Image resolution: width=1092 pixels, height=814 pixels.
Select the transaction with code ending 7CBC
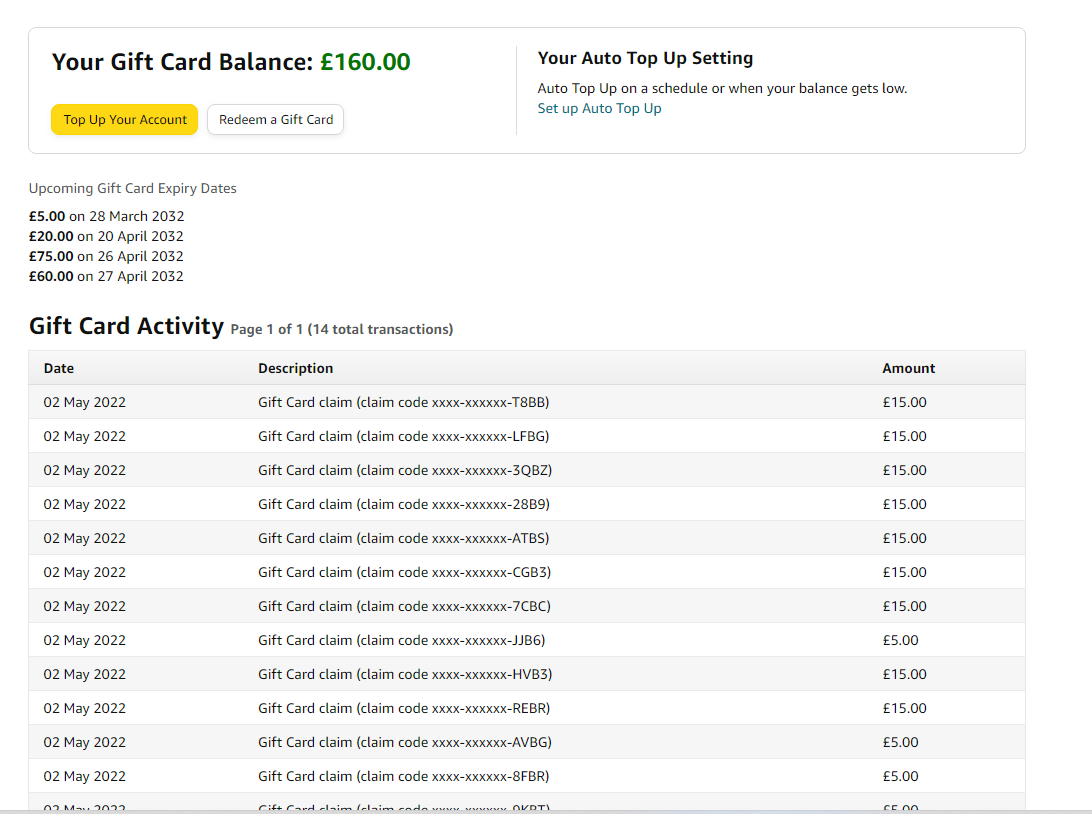point(404,606)
